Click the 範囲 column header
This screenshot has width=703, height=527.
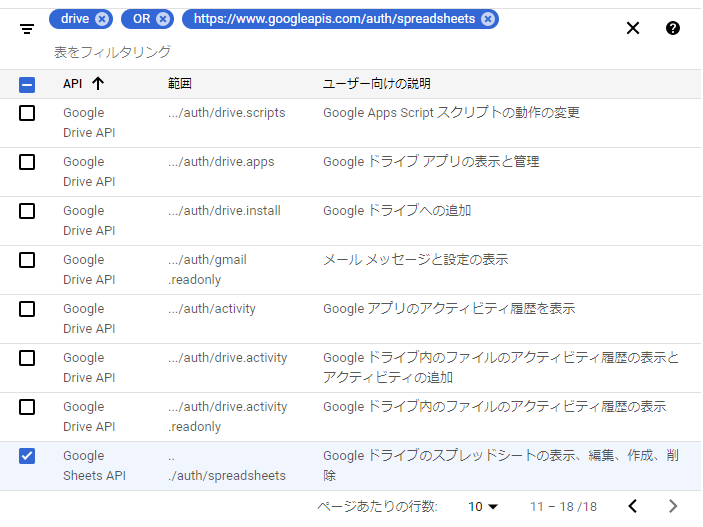[x=180, y=84]
